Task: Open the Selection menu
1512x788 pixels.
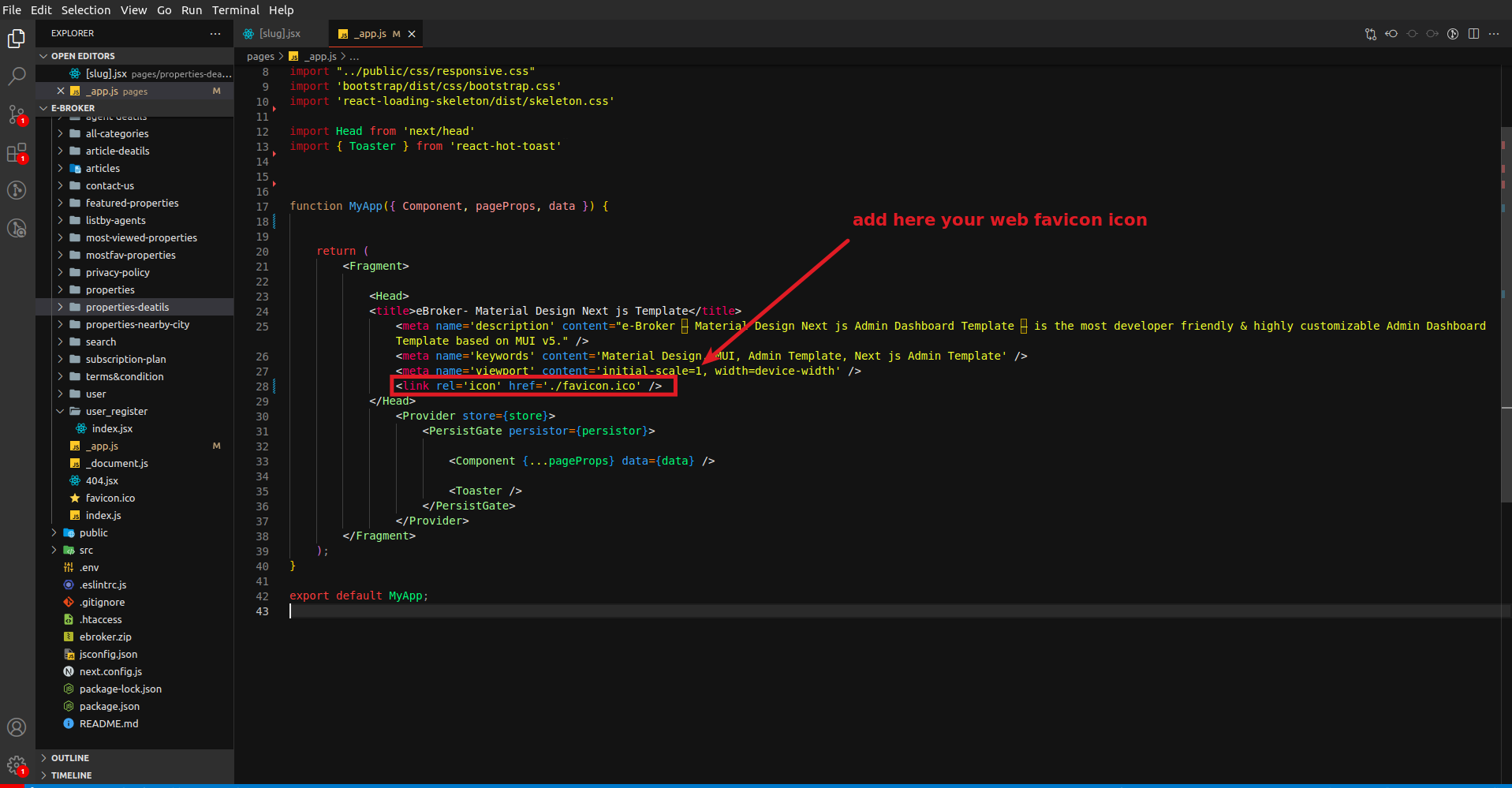Action: tap(86, 10)
